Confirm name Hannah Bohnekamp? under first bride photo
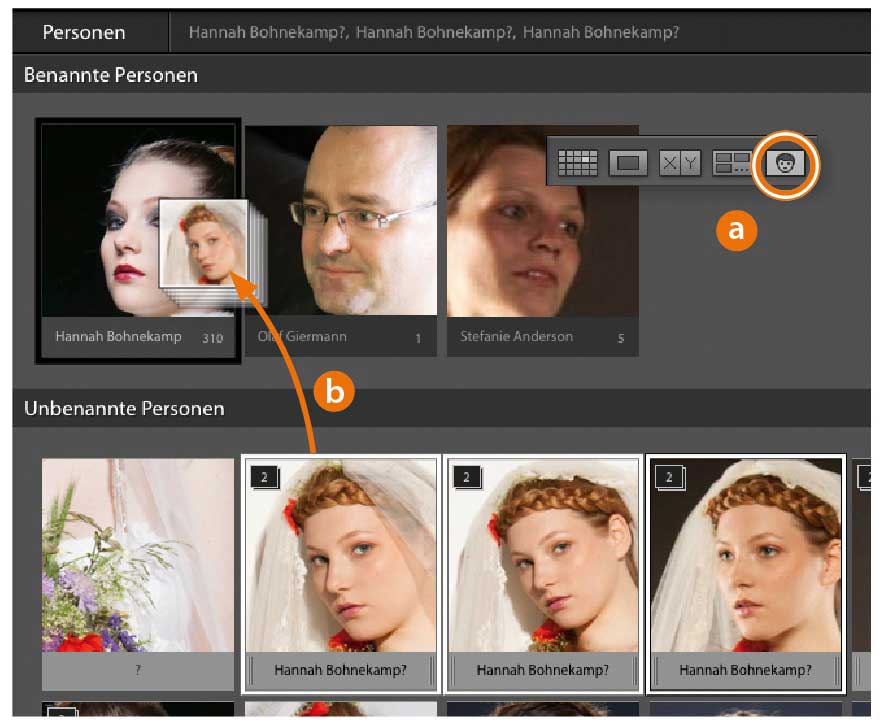883x726 pixels. (340, 670)
